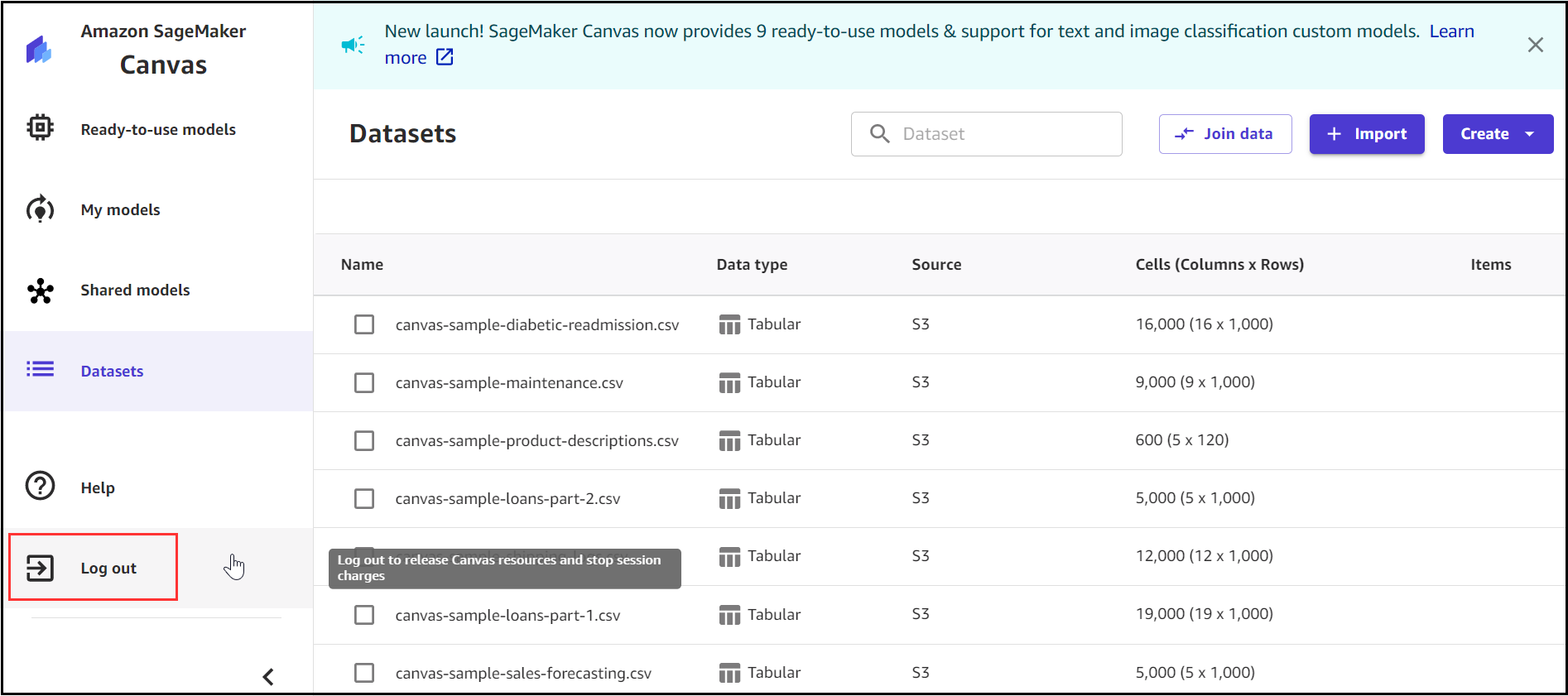
Task: Click the My models icon
Action: 40,209
